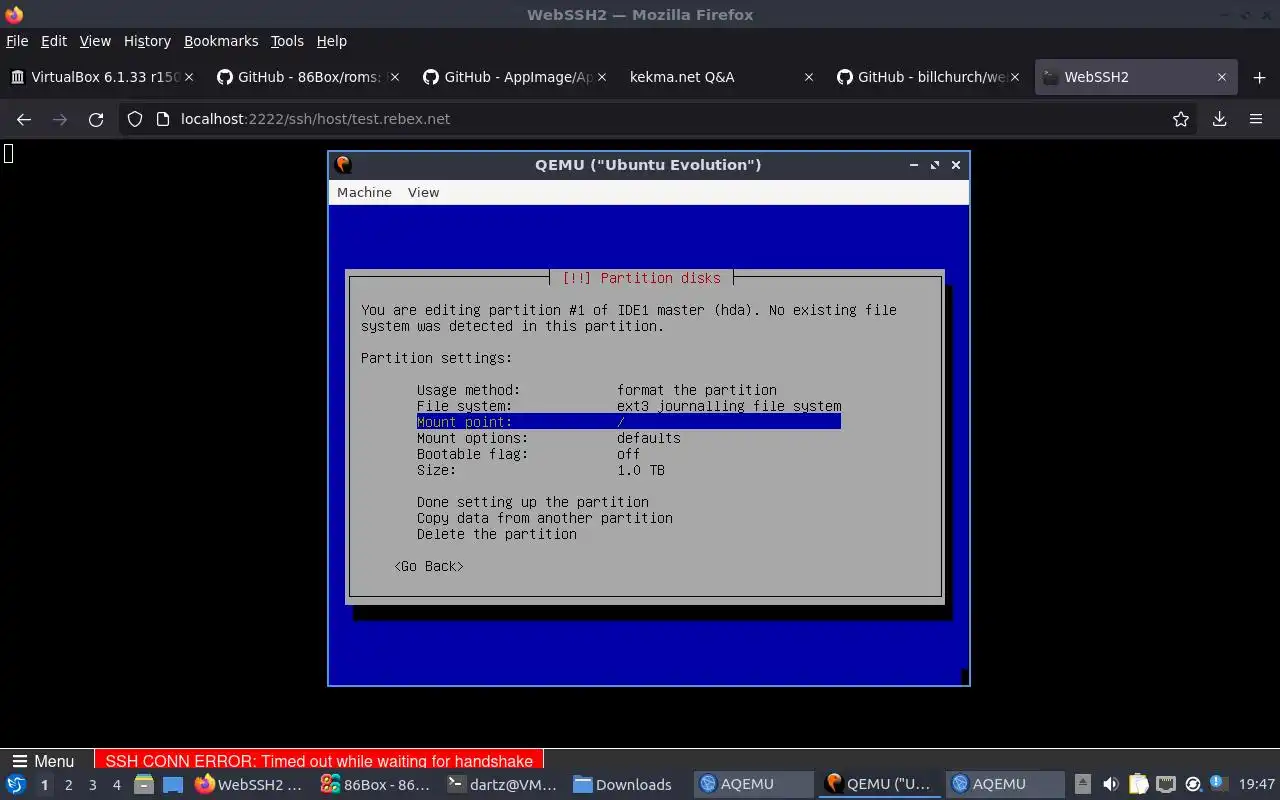Click the shield tracking protection icon
The image size is (1280, 800).
[135, 119]
